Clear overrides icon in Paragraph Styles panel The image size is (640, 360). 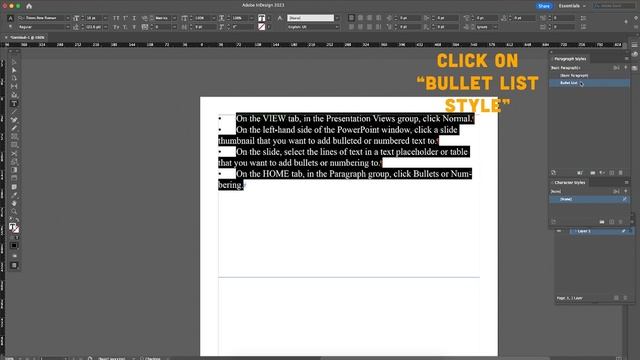click(602, 173)
